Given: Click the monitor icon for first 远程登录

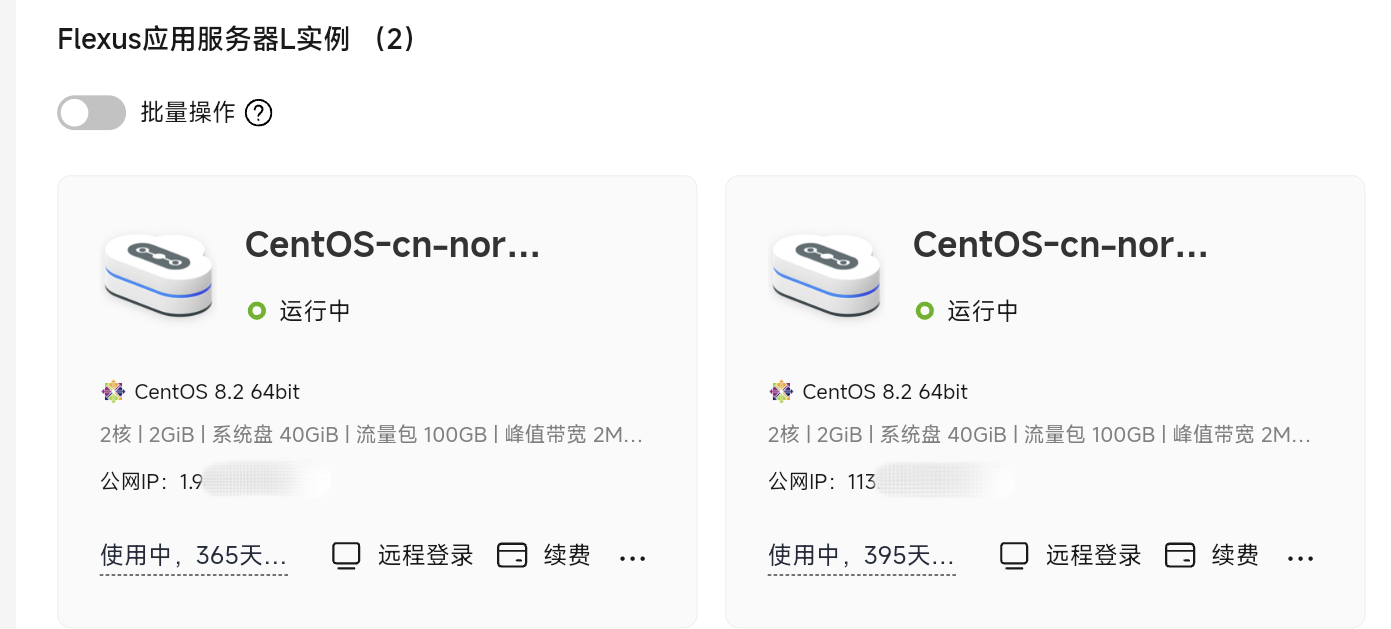Looking at the screenshot, I should [346, 556].
